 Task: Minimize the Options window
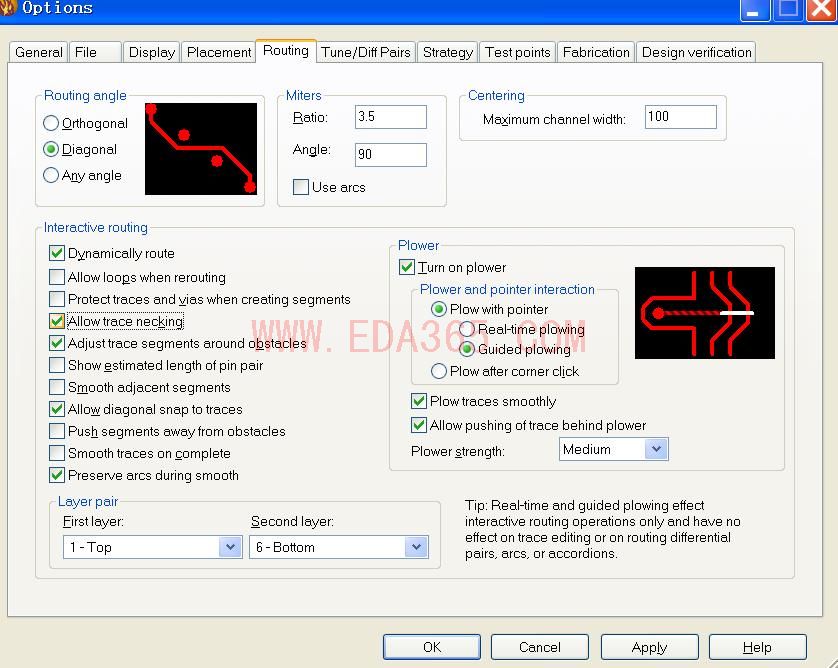coord(754,10)
